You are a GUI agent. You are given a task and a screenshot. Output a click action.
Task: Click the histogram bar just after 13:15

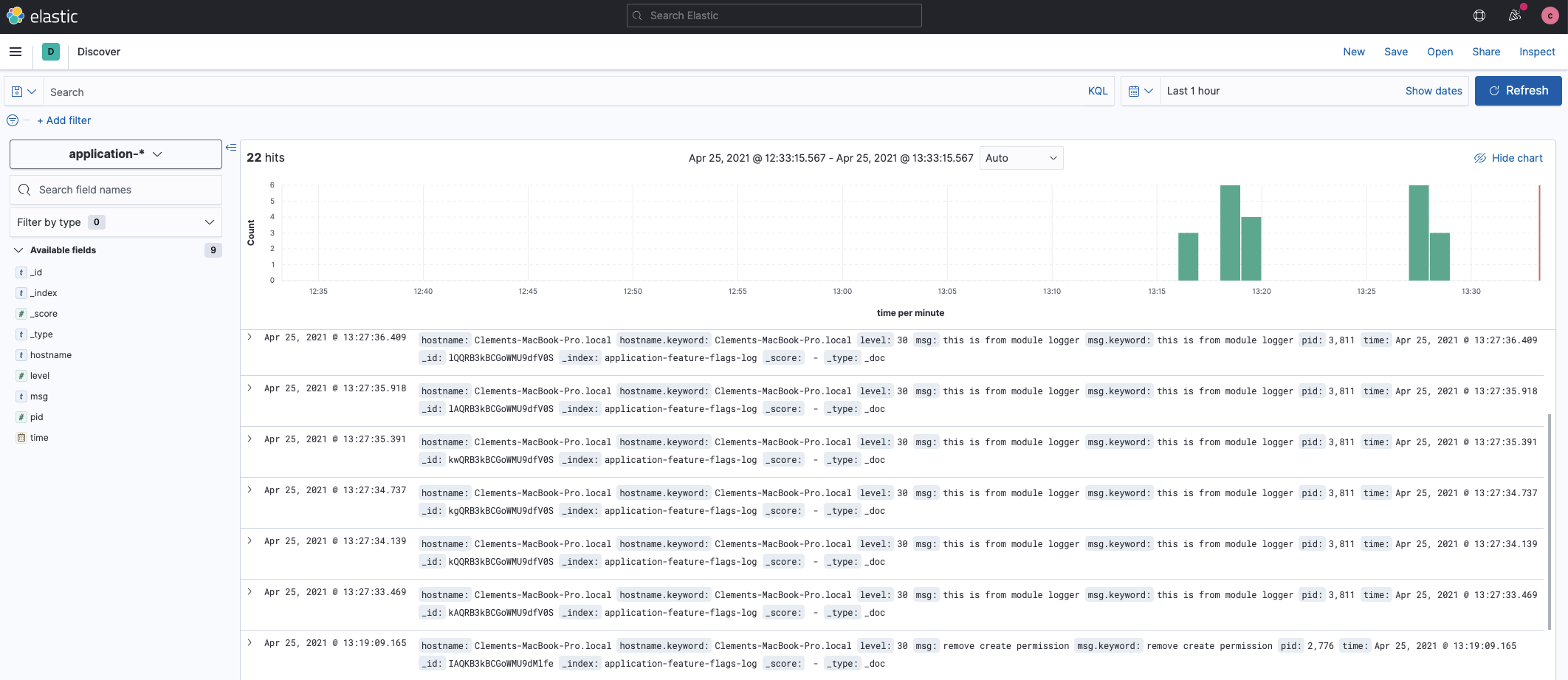pyautogui.click(x=1188, y=256)
